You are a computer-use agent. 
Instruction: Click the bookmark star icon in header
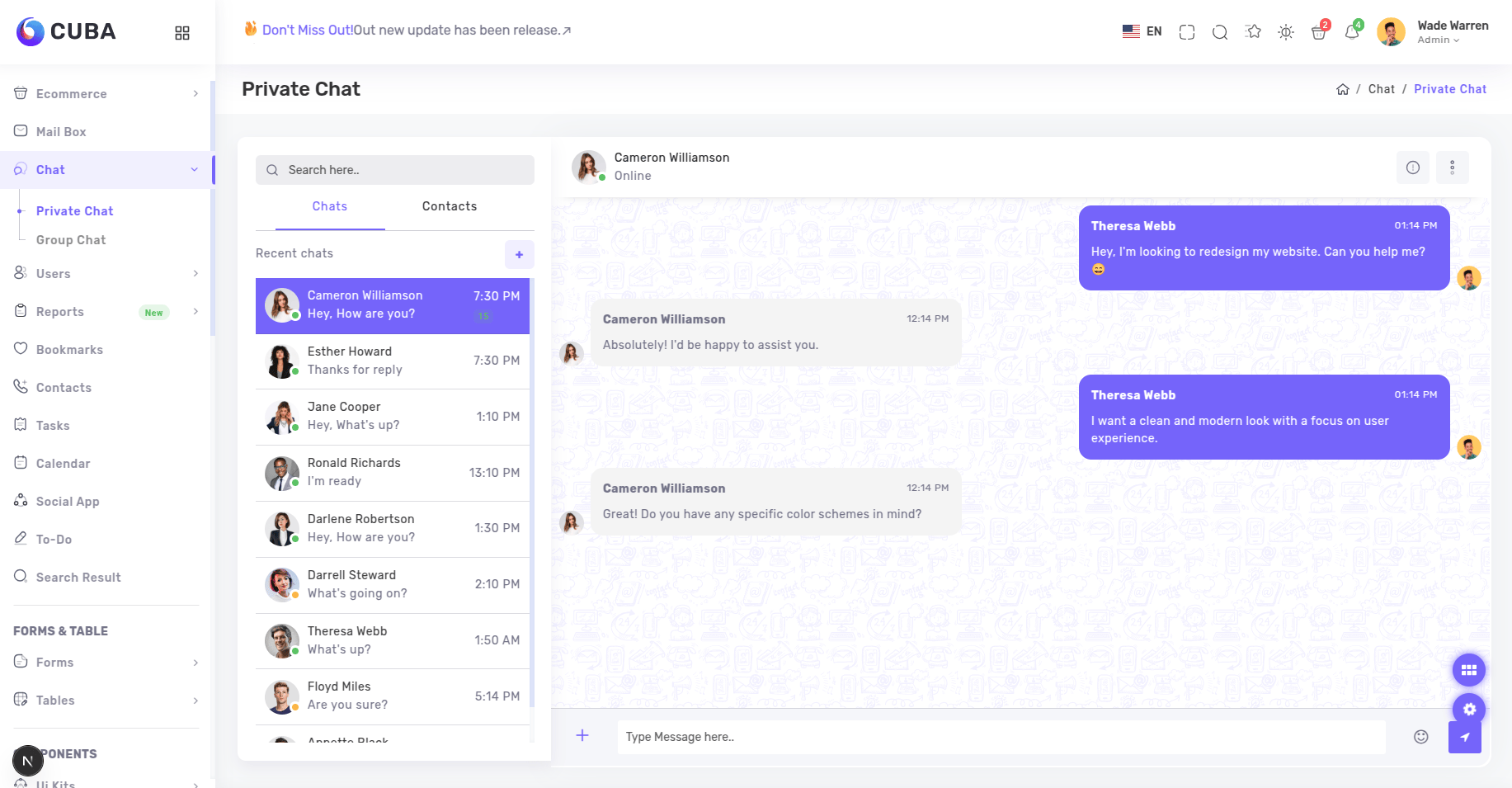coord(1253,32)
